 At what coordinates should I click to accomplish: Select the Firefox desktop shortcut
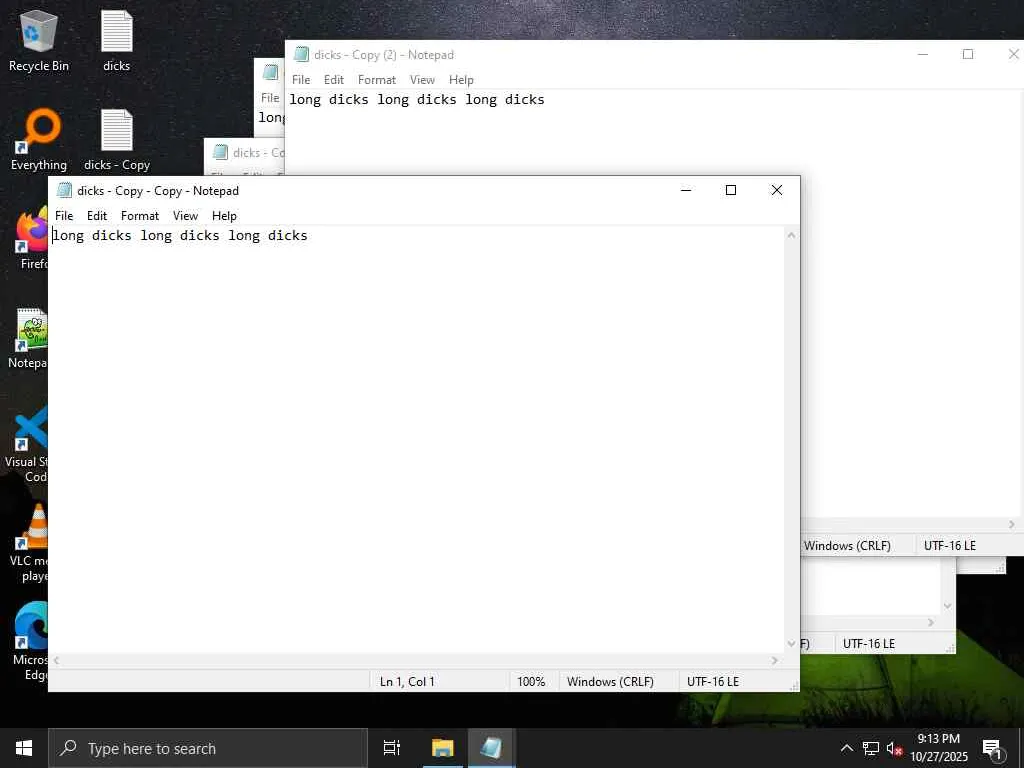(31, 238)
